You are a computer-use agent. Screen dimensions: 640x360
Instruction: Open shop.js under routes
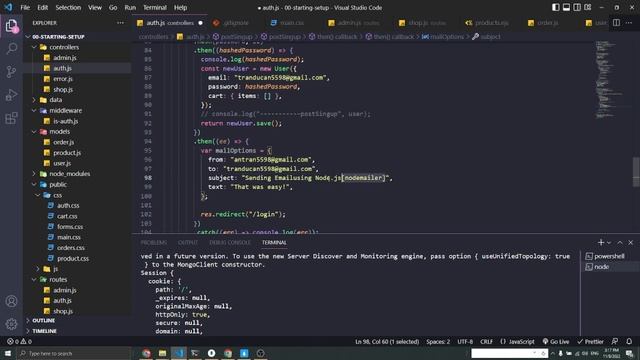pyautogui.click(x=77, y=311)
